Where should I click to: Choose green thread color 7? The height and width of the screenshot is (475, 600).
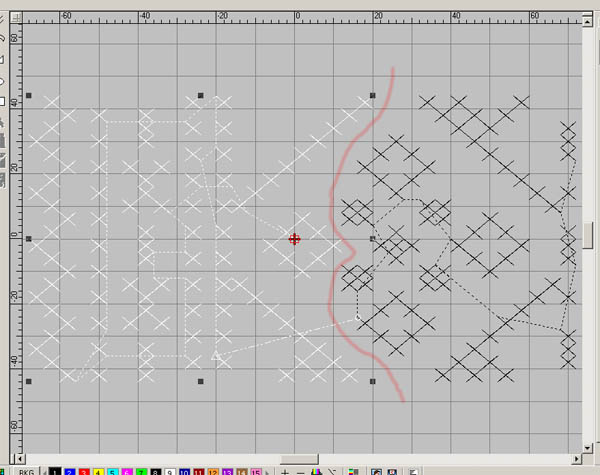point(141,472)
